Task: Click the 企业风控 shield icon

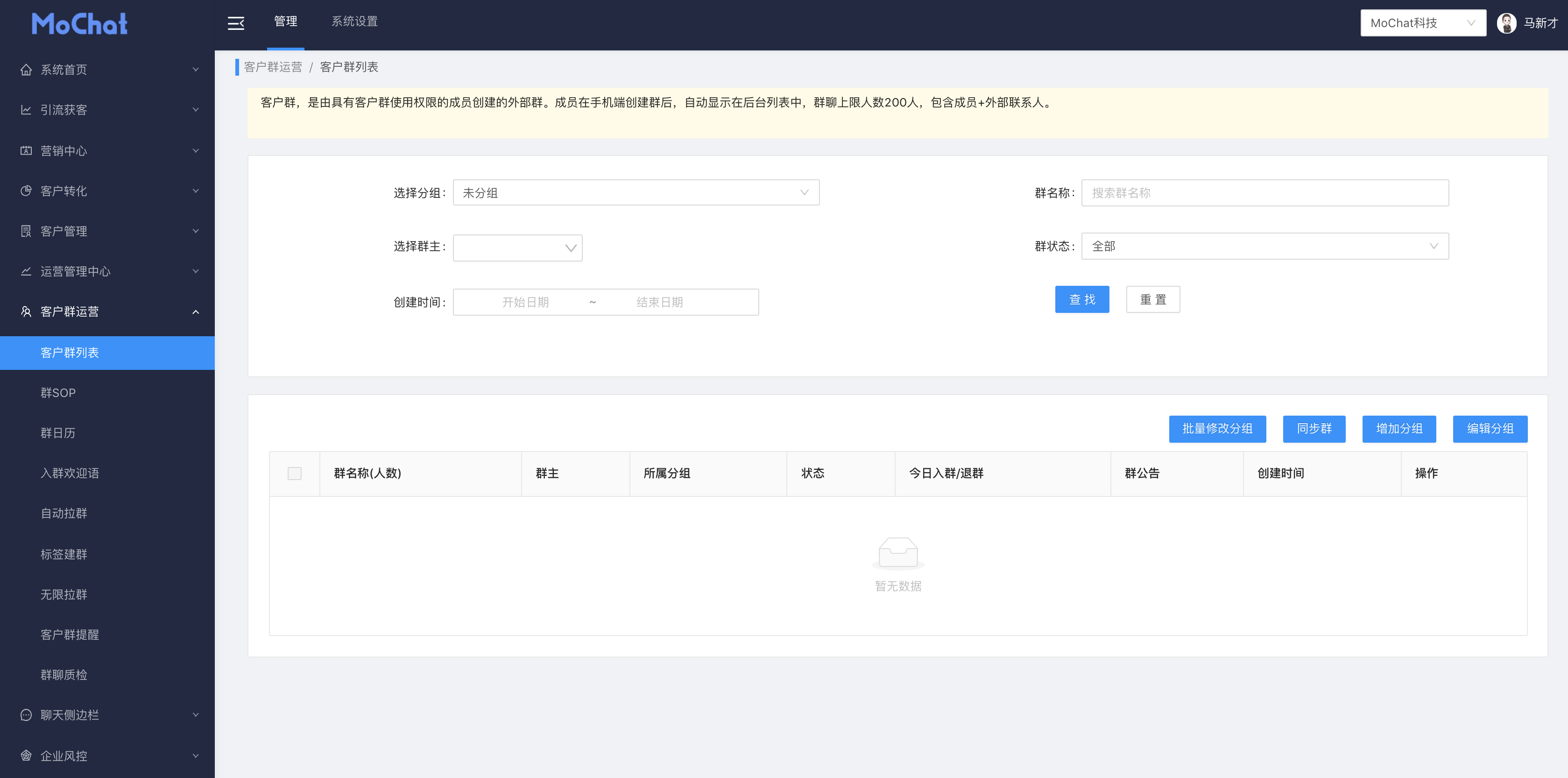Action: (26, 756)
